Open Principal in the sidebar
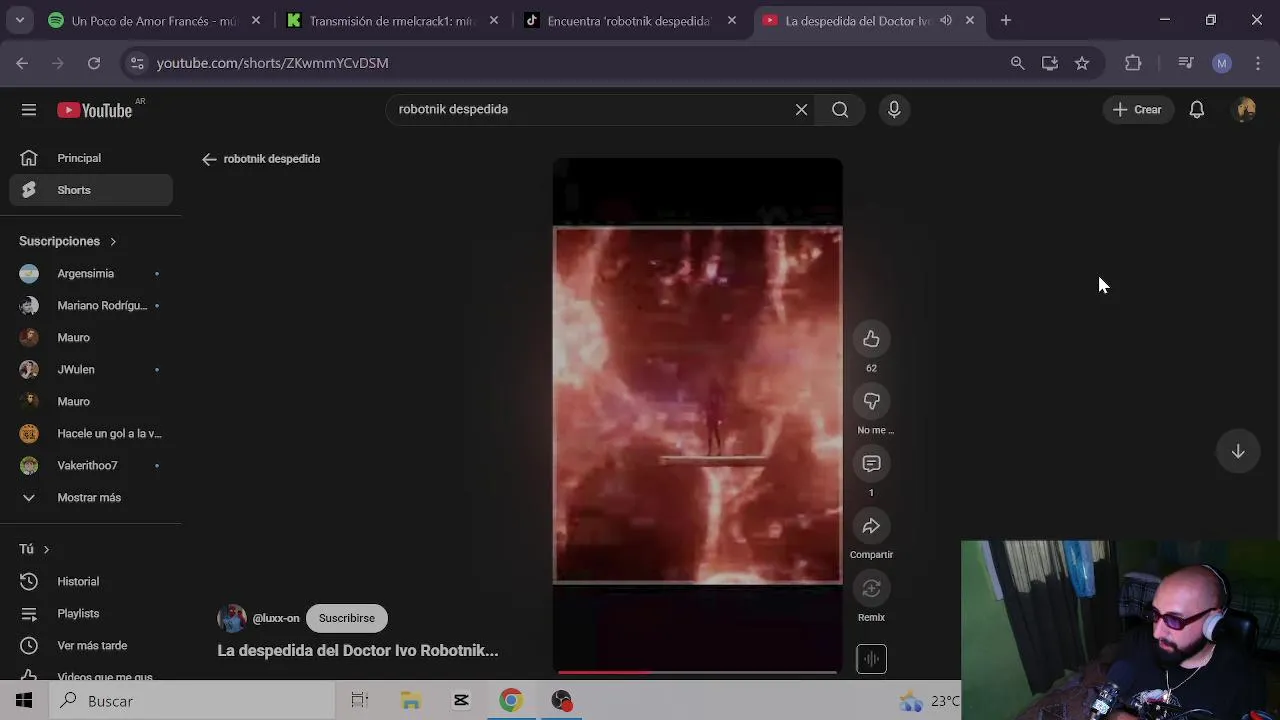 (91, 158)
